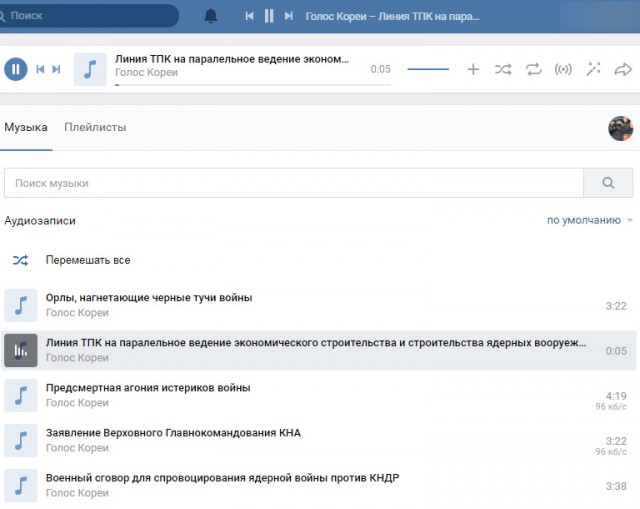The width and height of the screenshot is (640, 509).
Task: Switch to the Музыка tab
Action: coord(26,127)
